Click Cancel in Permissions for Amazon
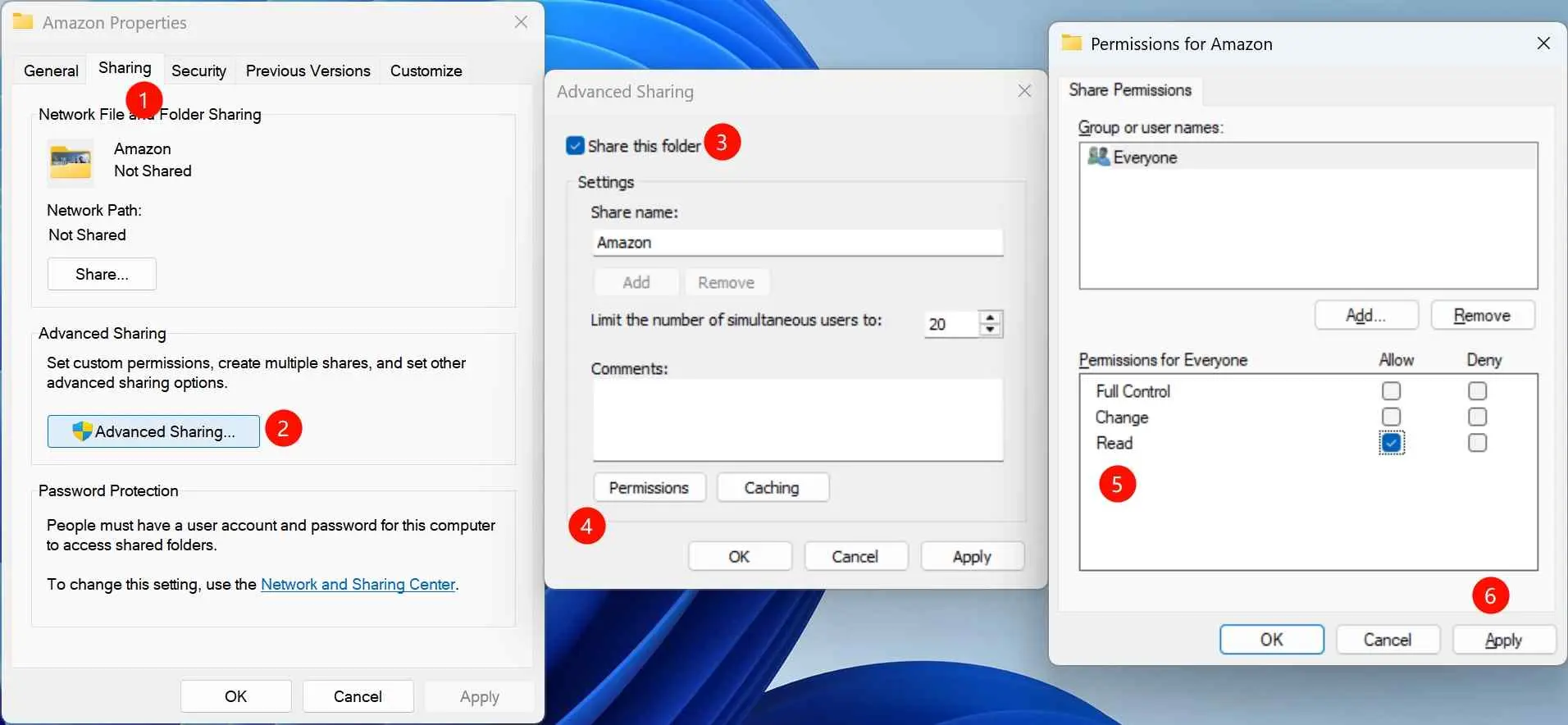This screenshot has width=1568, height=725. click(x=1387, y=640)
